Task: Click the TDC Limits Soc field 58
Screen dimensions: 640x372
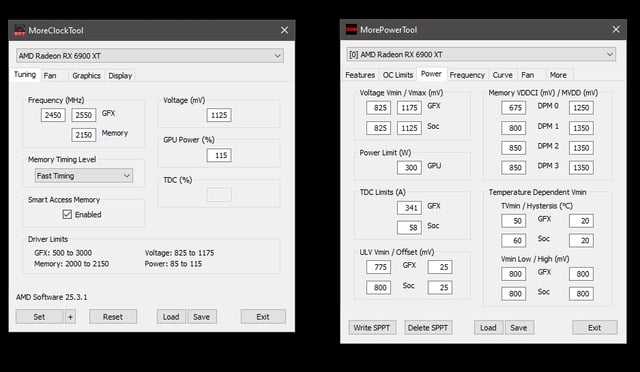Action: coord(409,227)
